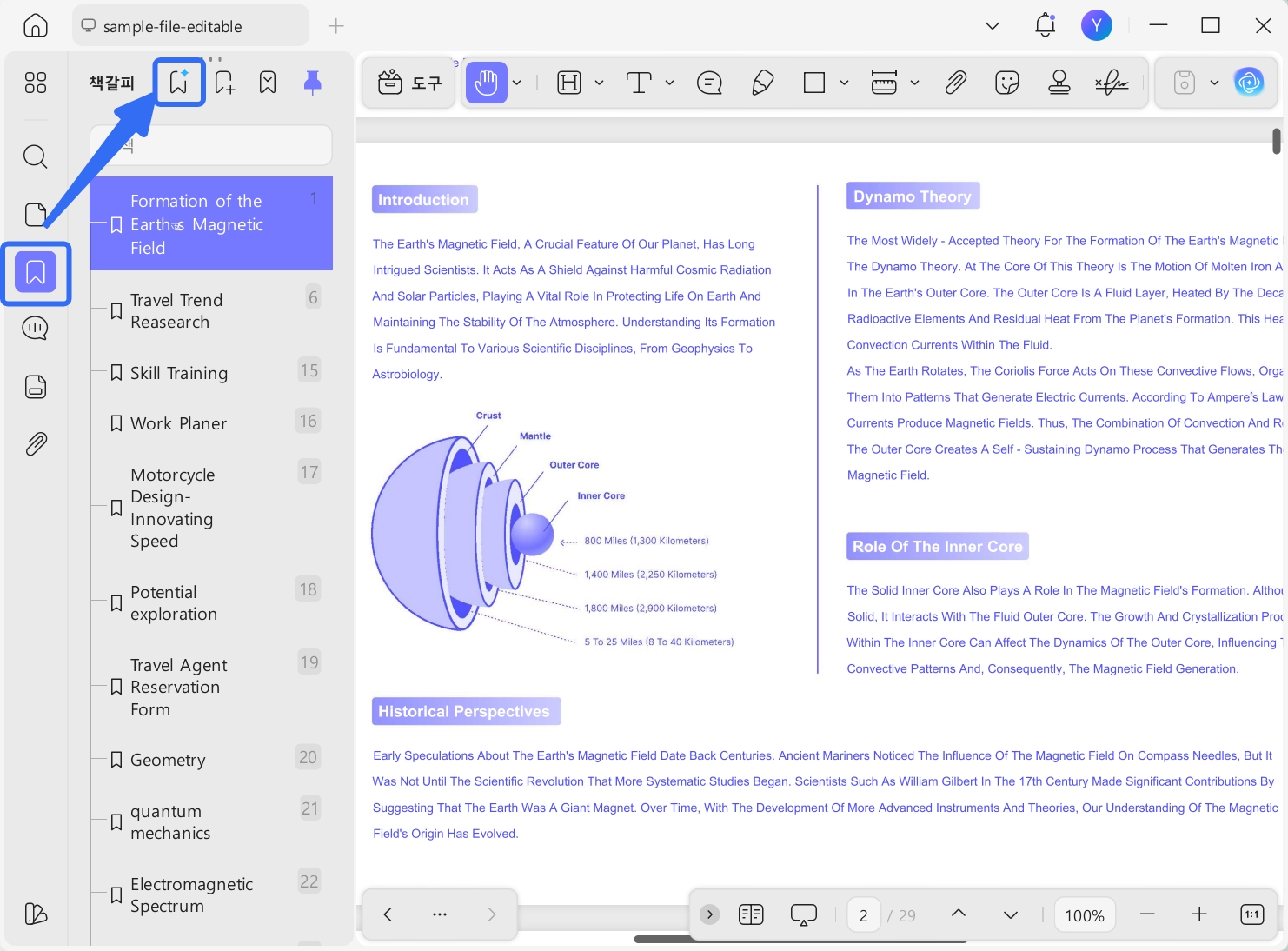
Task: Add a new child bookmark
Action: (x=224, y=83)
